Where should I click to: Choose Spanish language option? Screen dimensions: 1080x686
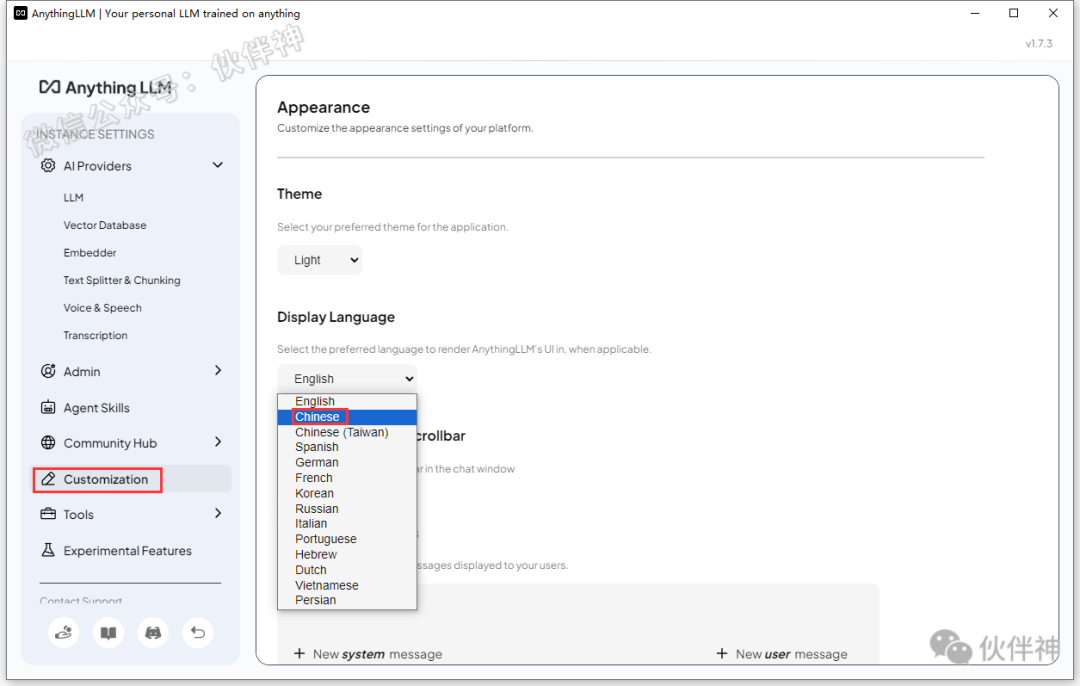tap(347, 447)
